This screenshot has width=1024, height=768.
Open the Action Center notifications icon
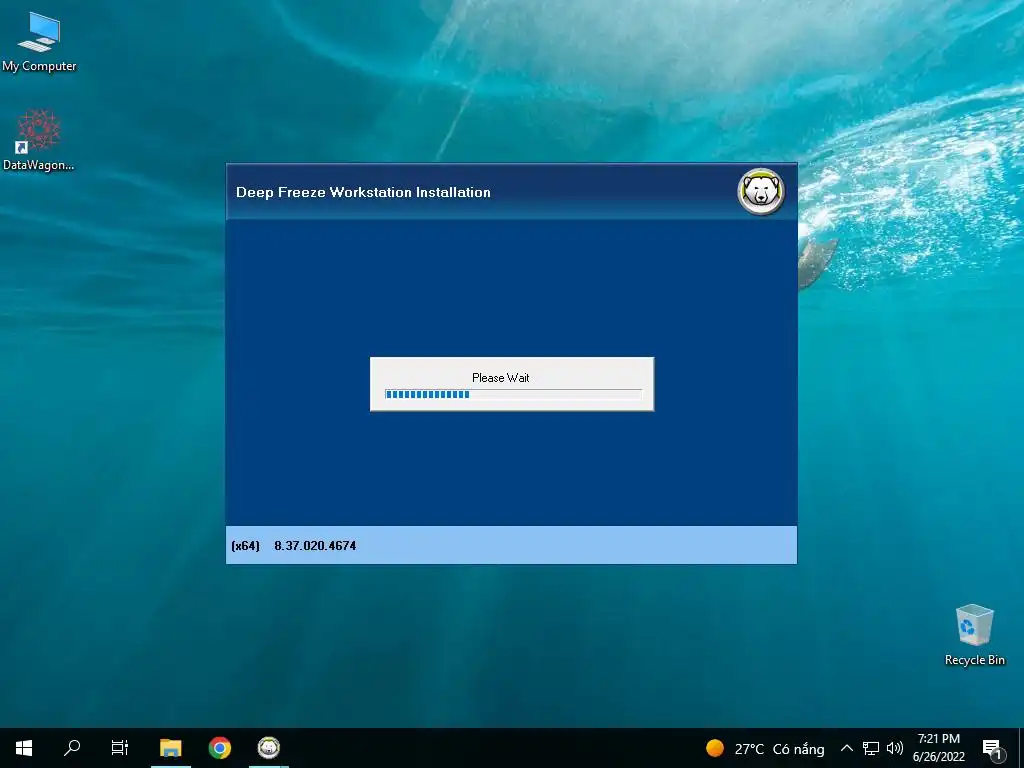point(992,748)
